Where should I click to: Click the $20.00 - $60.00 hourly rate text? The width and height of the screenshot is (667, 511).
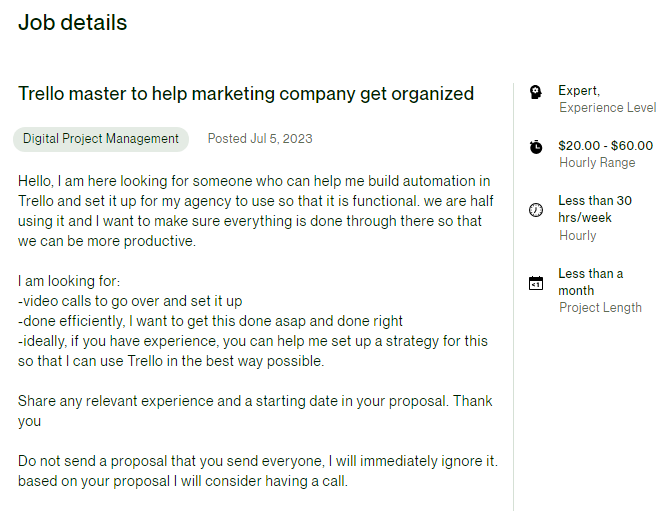pos(605,146)
